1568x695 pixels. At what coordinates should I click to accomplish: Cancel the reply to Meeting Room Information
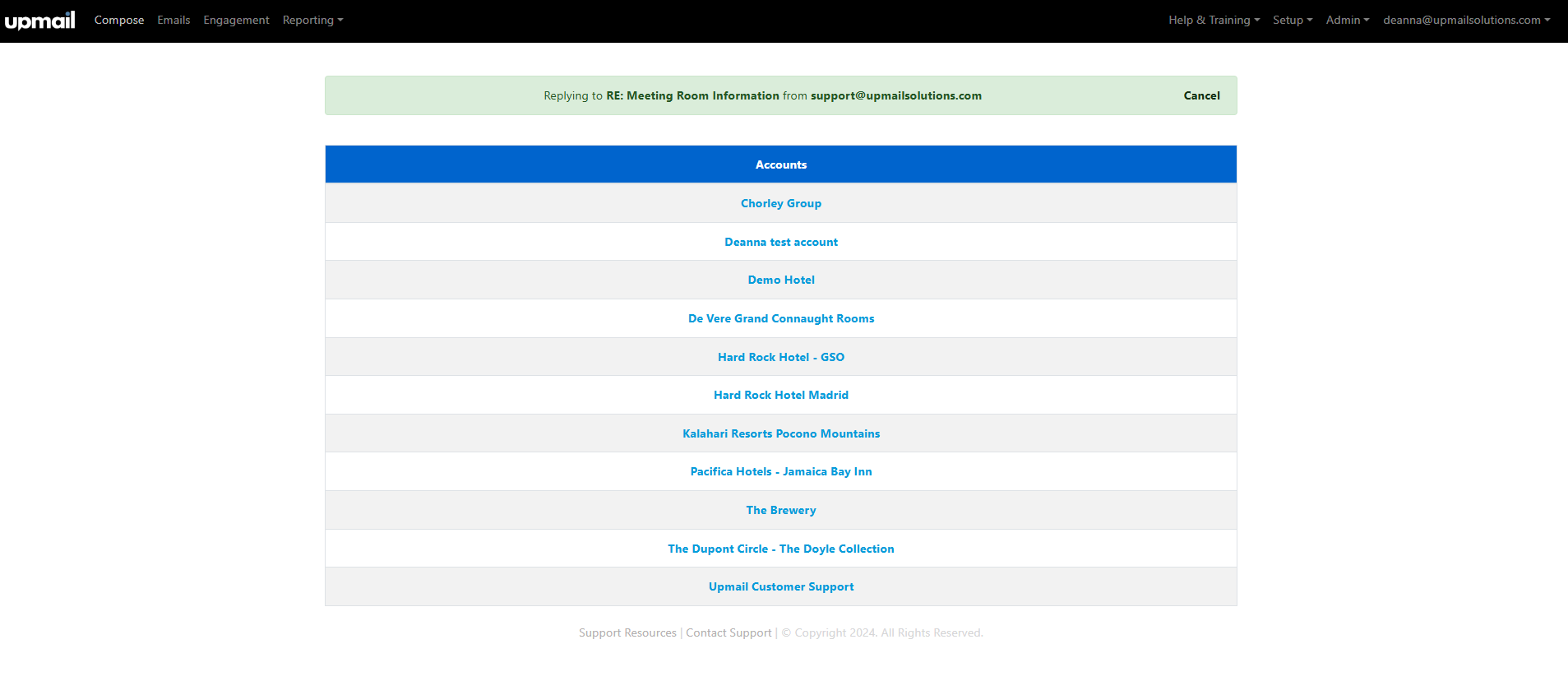[x=1201, y=95]
